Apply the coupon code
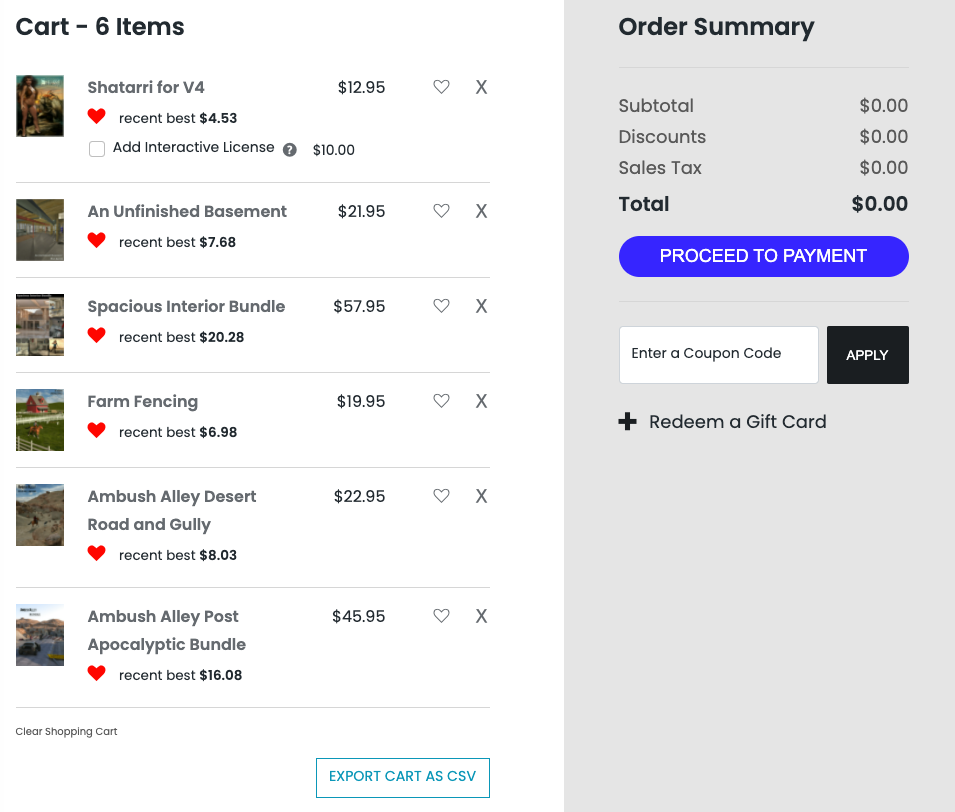 click(x=867, y=355)
